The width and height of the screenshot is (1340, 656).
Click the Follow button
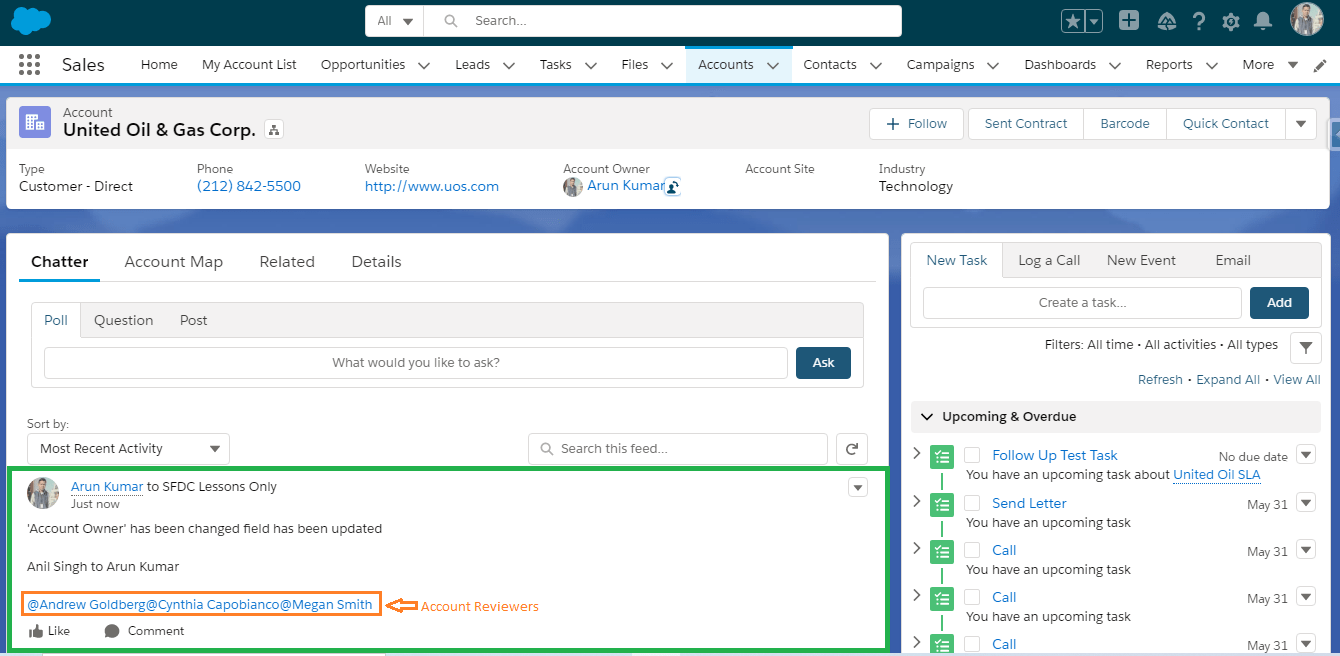(916, 124)
